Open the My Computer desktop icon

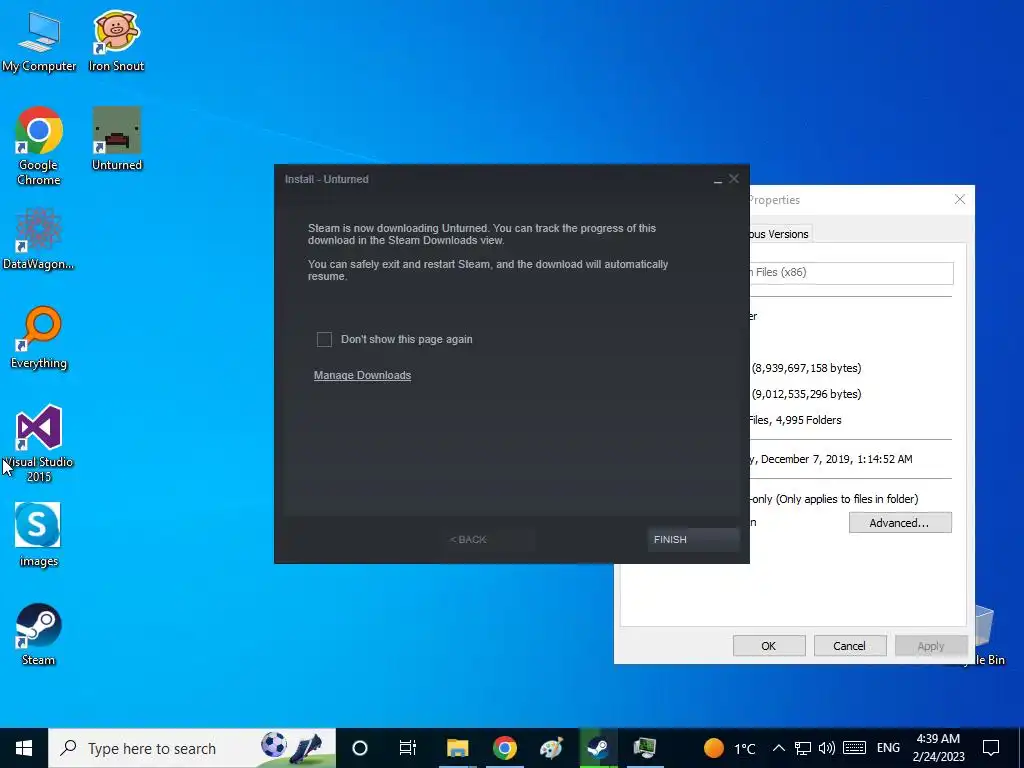click(x=39, y=42)
